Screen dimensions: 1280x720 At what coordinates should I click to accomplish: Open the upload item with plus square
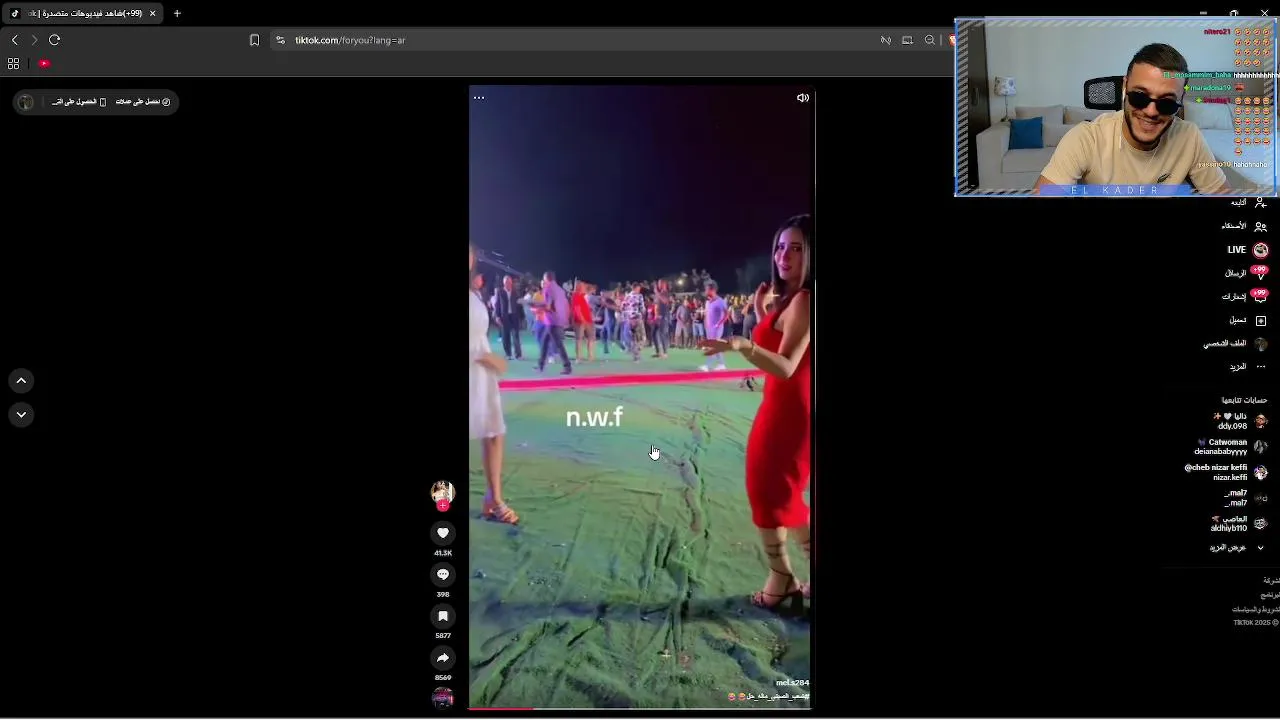pos(1248,320)
